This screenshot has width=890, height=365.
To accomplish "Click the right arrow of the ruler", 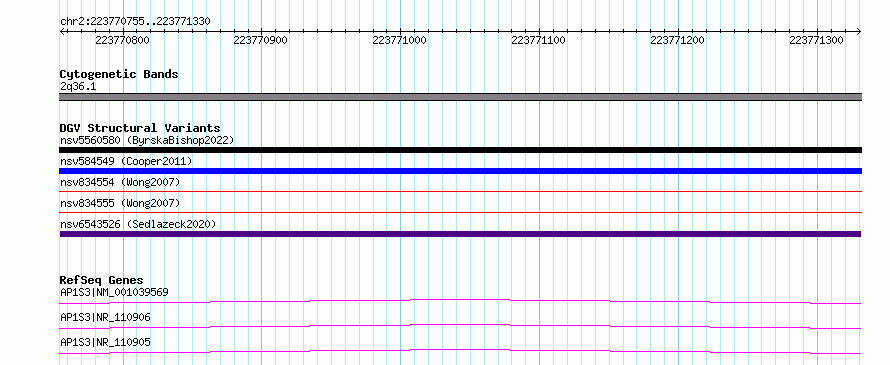I will (x=858, y=31).
